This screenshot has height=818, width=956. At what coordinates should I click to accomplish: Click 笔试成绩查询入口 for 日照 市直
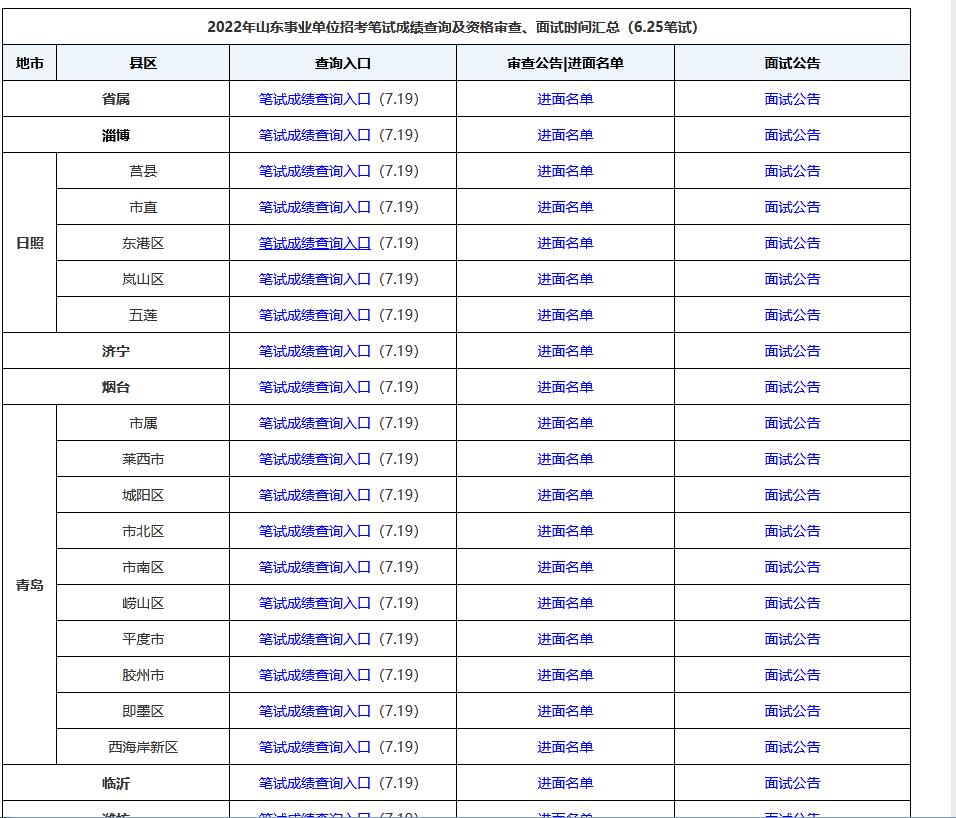point(315,207)
